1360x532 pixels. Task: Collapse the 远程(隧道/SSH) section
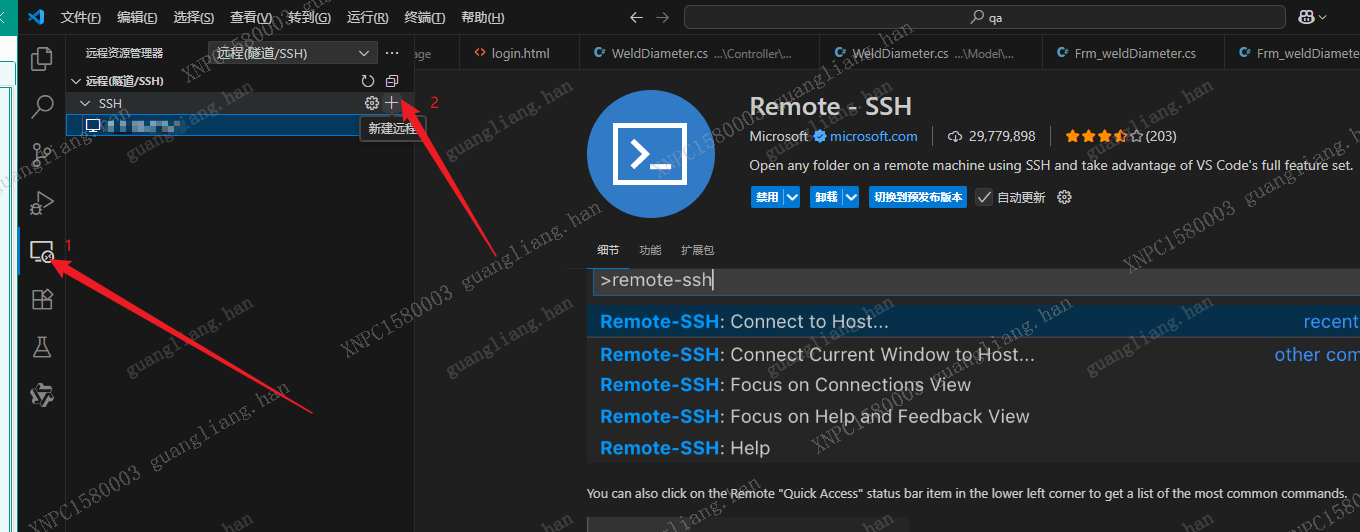[77, 81]
